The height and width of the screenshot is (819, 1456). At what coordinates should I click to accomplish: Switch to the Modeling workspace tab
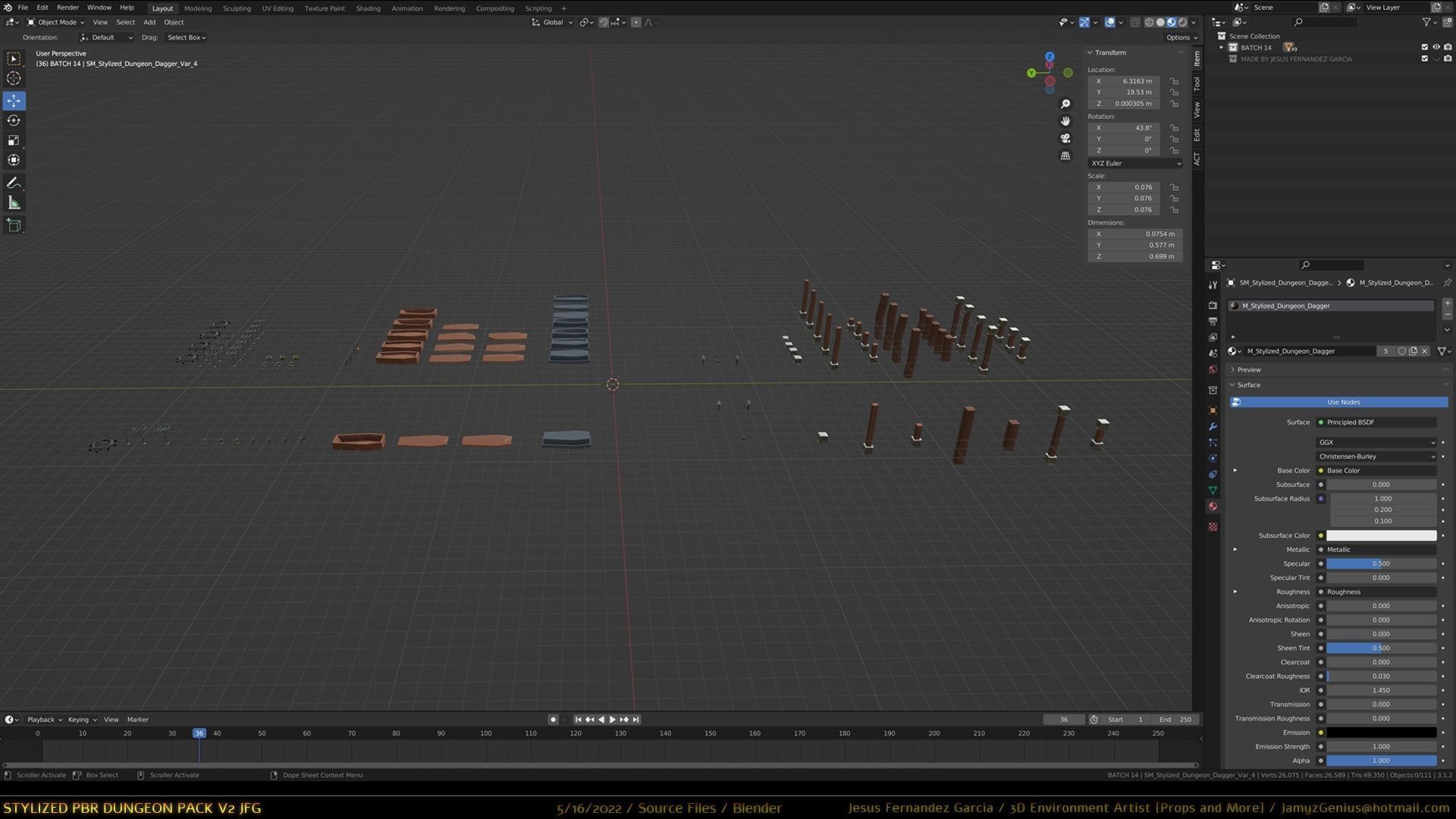(x=198, y=8)
